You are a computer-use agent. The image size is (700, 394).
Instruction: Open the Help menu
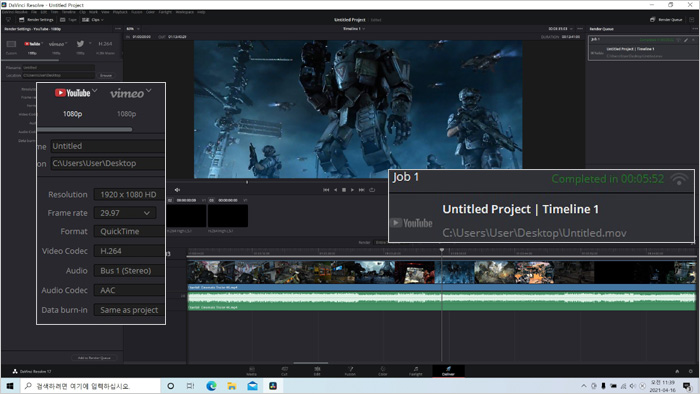click(x=201, y=12)
